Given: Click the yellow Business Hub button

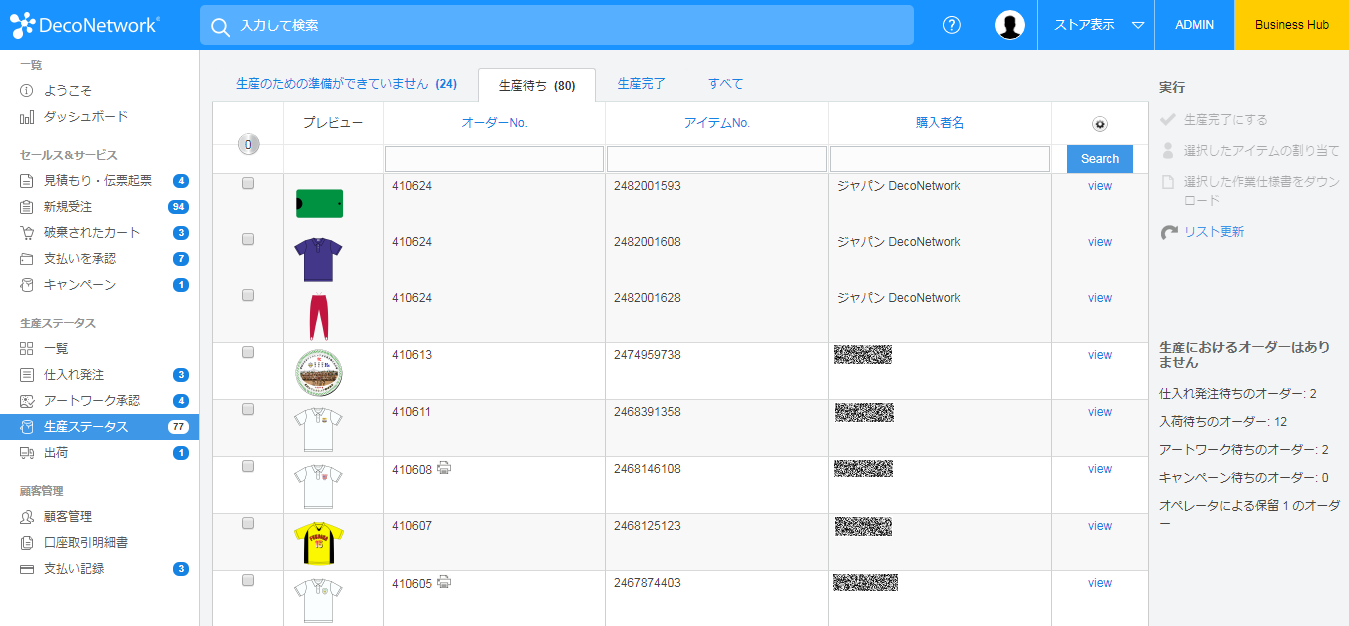Looking at the screenshot, I should pyautogui.click(x=1291, y=25).
